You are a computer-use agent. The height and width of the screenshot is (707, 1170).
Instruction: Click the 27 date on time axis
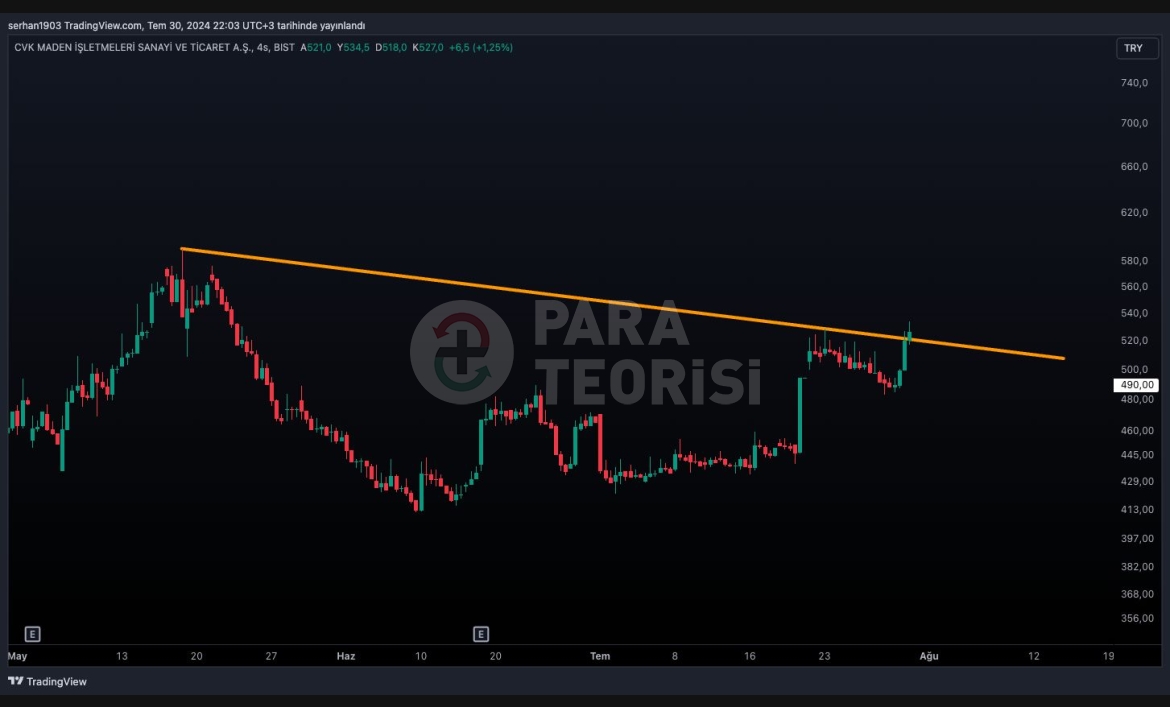point(271,656)
